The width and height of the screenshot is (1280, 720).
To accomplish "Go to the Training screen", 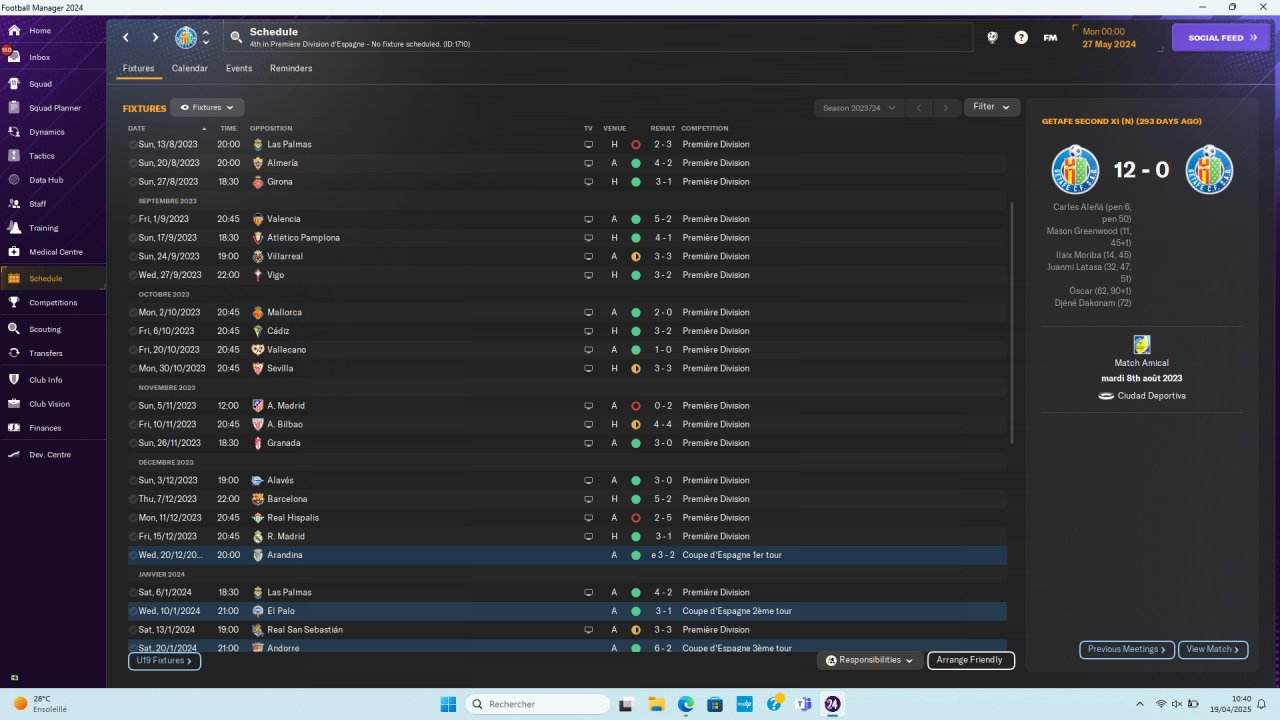I will tap(43, 228).
